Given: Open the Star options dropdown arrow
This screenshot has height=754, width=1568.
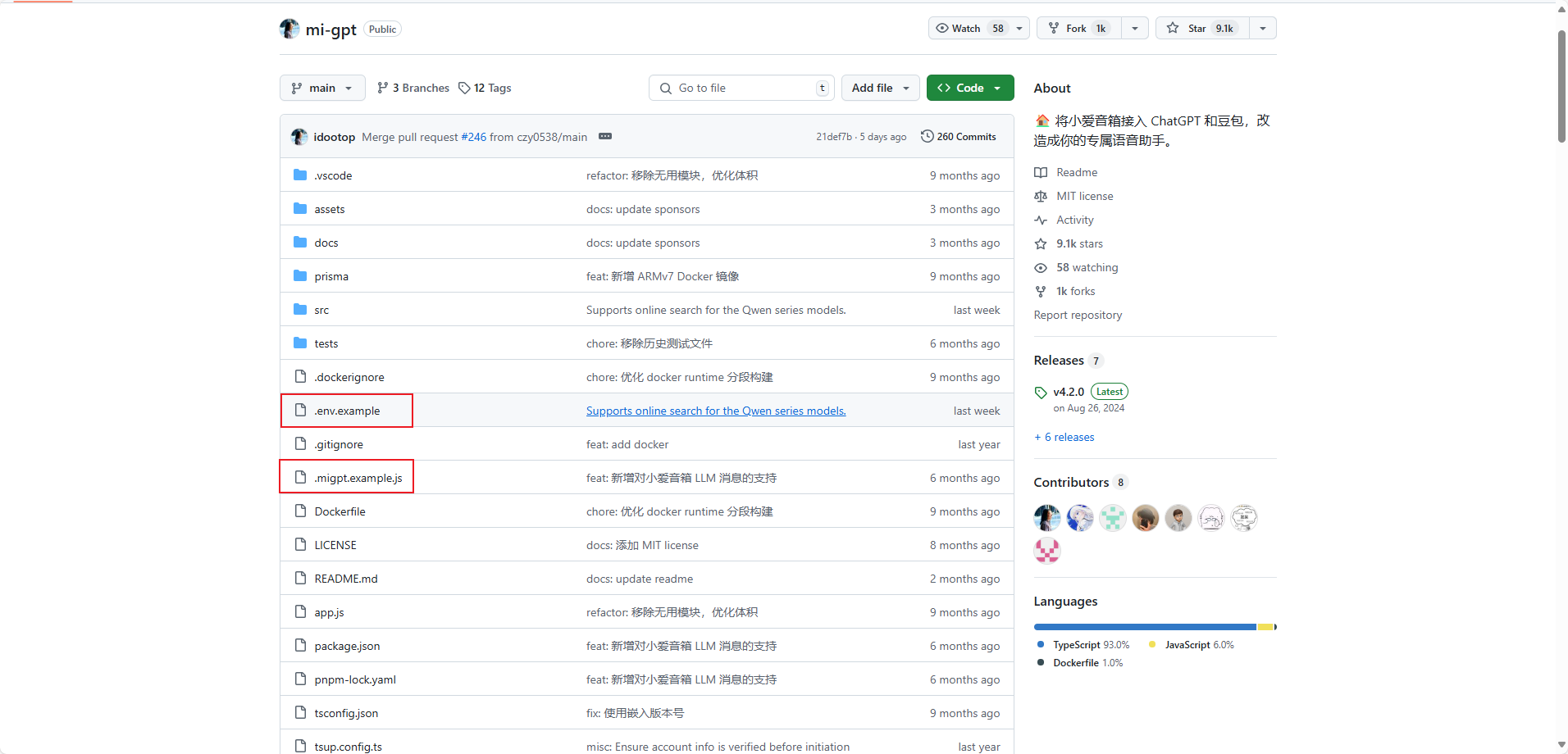Looking at the screenshot, I should coord(1261,28).
